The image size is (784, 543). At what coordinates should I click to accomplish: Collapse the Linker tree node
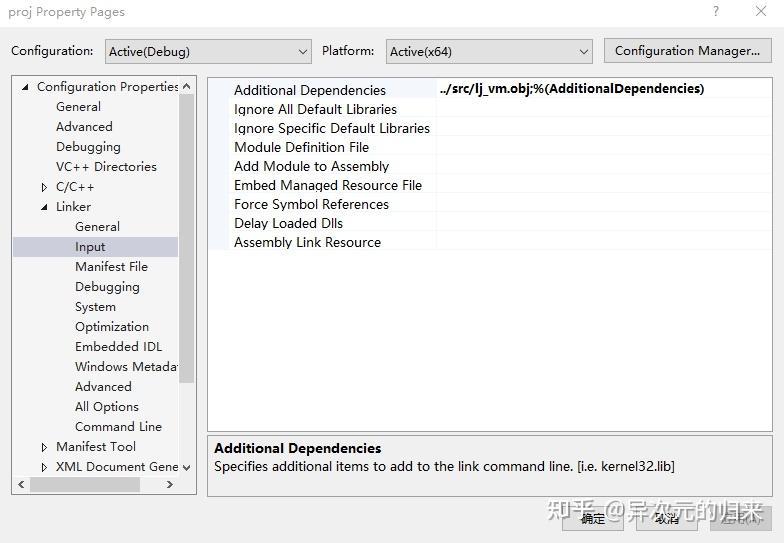click(44, 207)
